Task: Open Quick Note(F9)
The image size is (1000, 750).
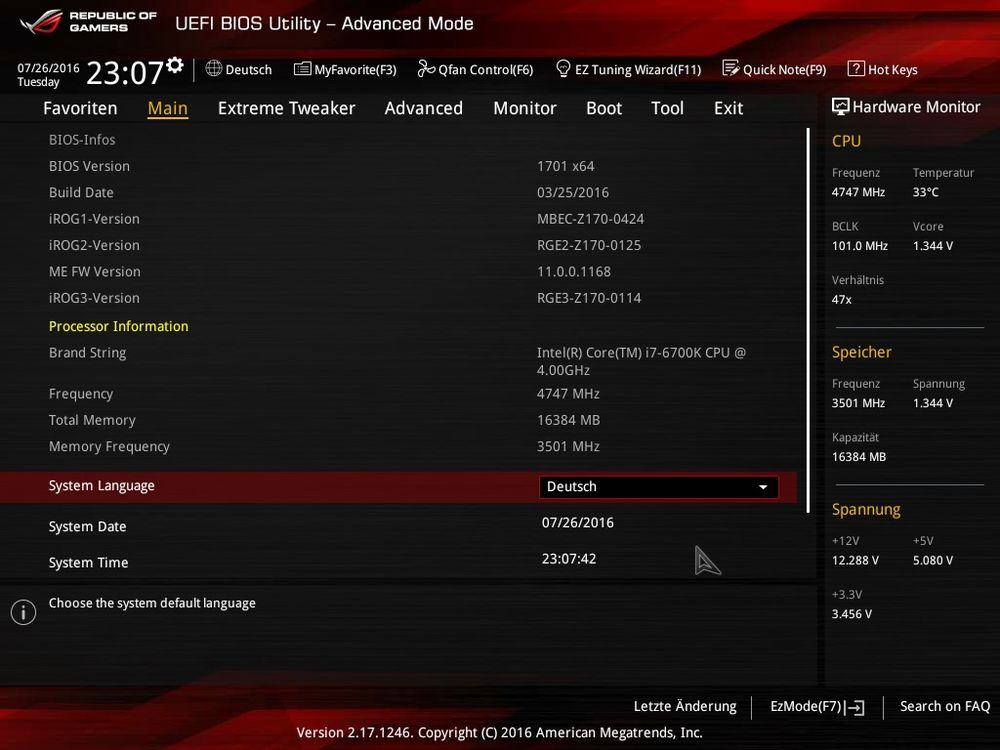Action: tap(774, 70)
